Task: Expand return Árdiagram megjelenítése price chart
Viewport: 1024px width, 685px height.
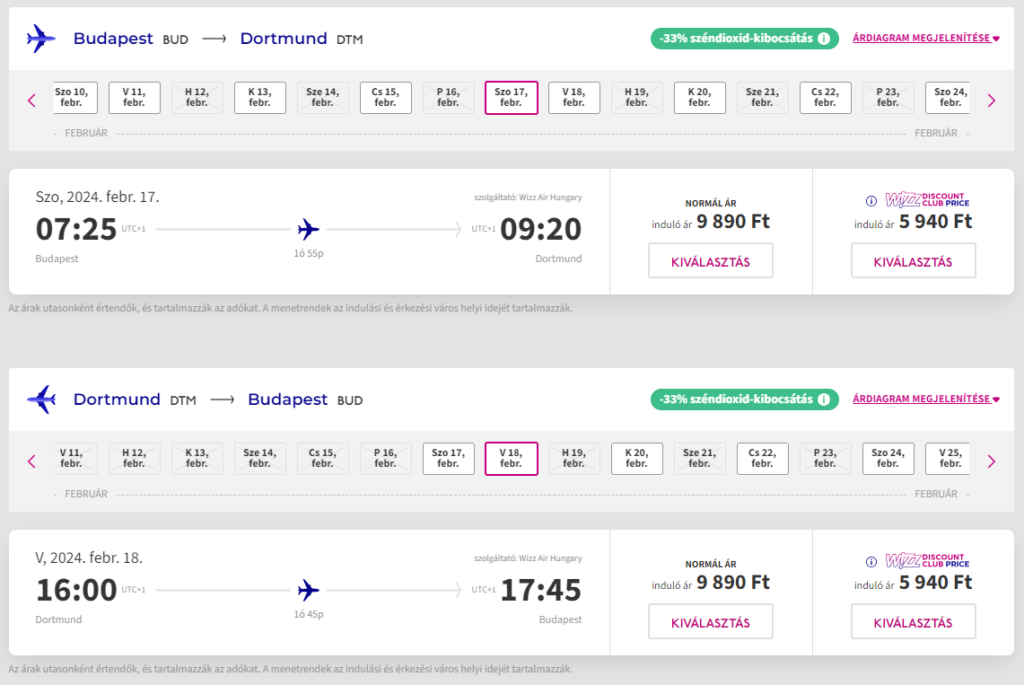Action: click(926, 399)
